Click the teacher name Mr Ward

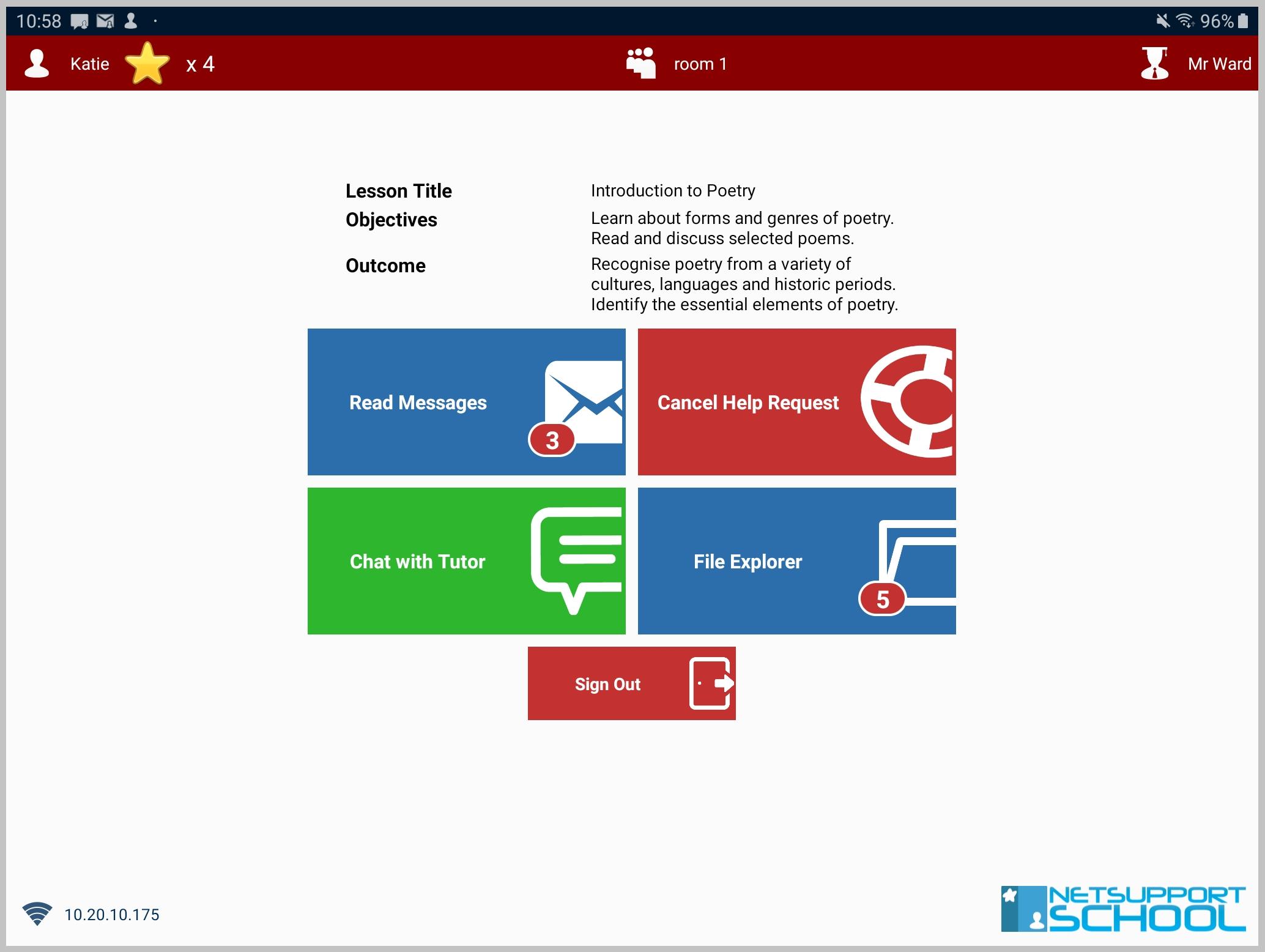(1220, 64)
